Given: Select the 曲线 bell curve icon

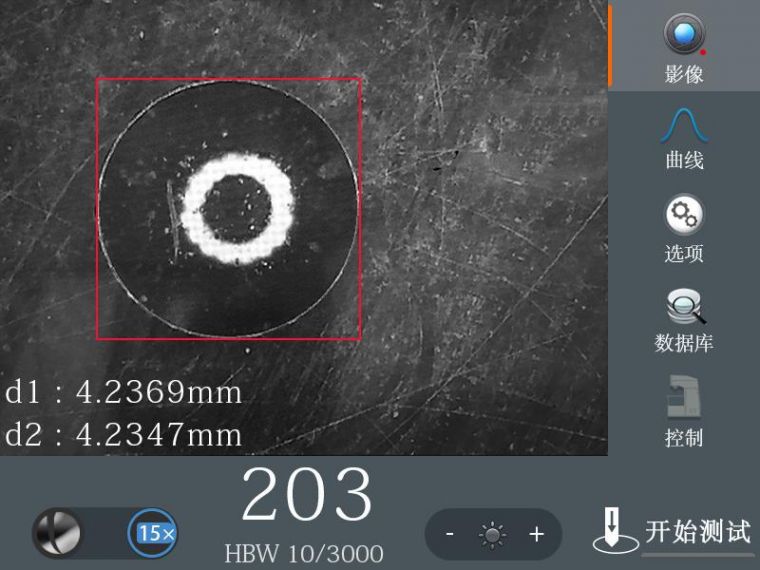Looking at the screenshot, I should [x=684, y=125].
